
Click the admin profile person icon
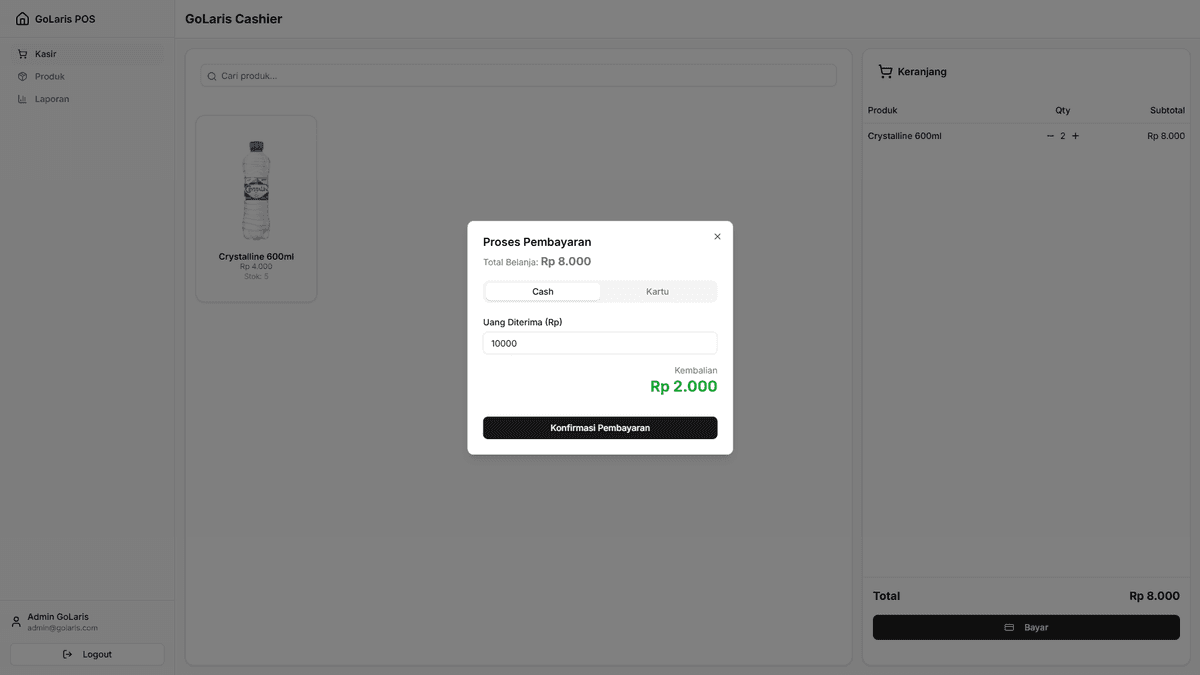pos(15,621)
